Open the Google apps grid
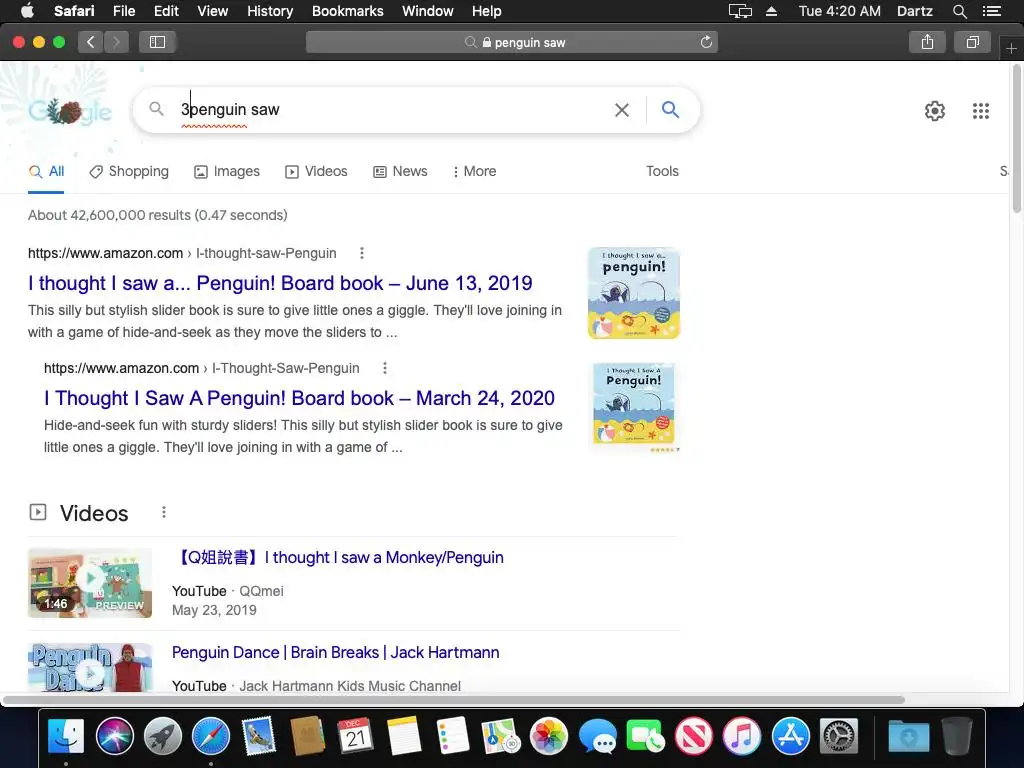This screenshot has width=1024, height=768. click(x=980, y=110)
